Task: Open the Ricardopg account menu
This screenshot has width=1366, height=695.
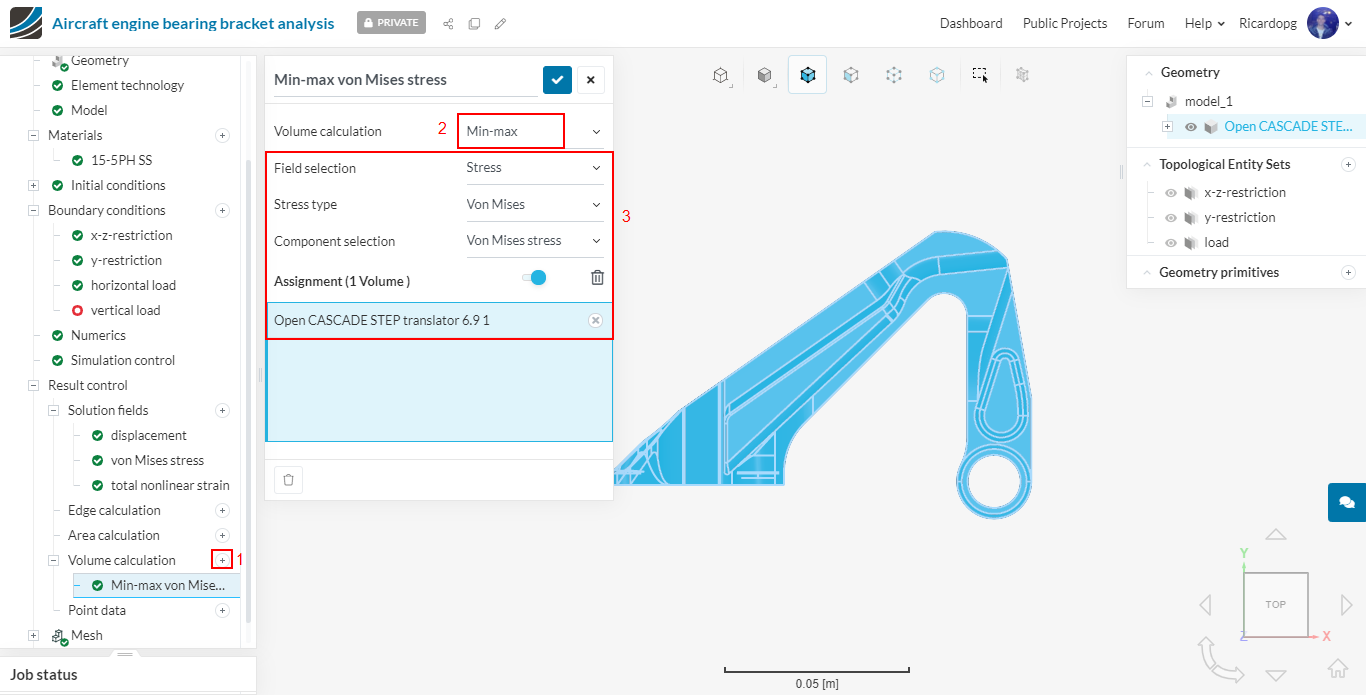Action: (x=1269, y=23)
